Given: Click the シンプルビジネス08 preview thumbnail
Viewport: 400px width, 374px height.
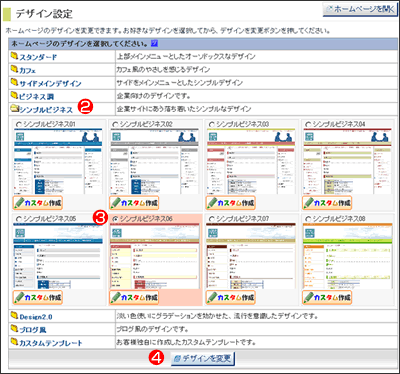Looking at the screenshot, I should [348, 256].
